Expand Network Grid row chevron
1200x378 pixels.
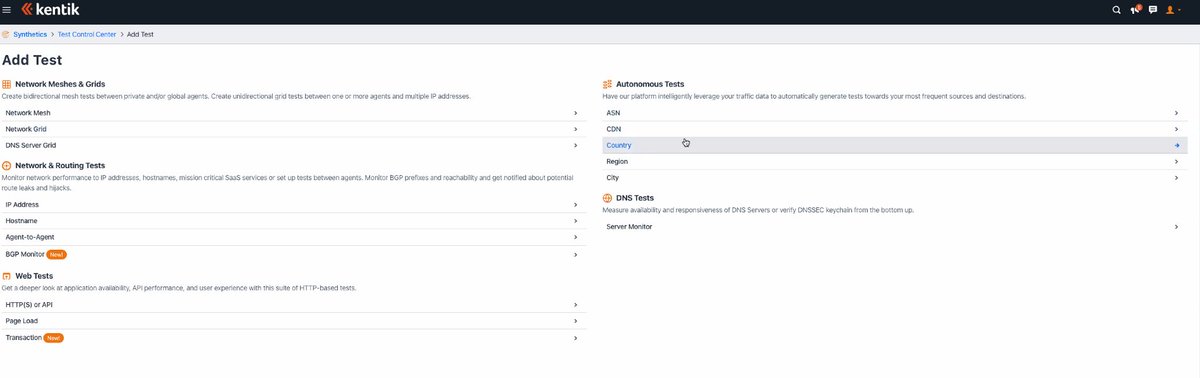click(575, 129)
